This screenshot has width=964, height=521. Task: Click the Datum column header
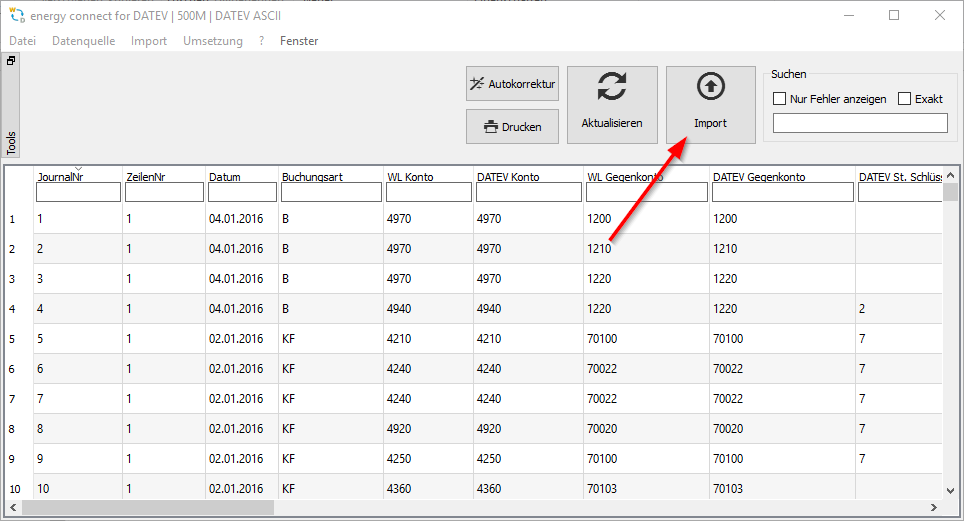tap(224, 177)
